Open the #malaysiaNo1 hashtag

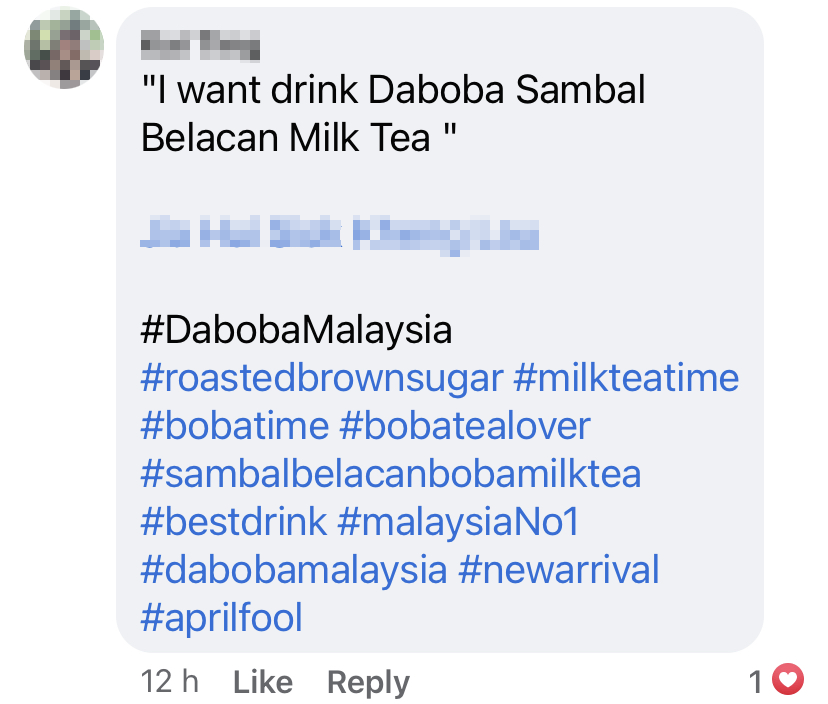459,522
